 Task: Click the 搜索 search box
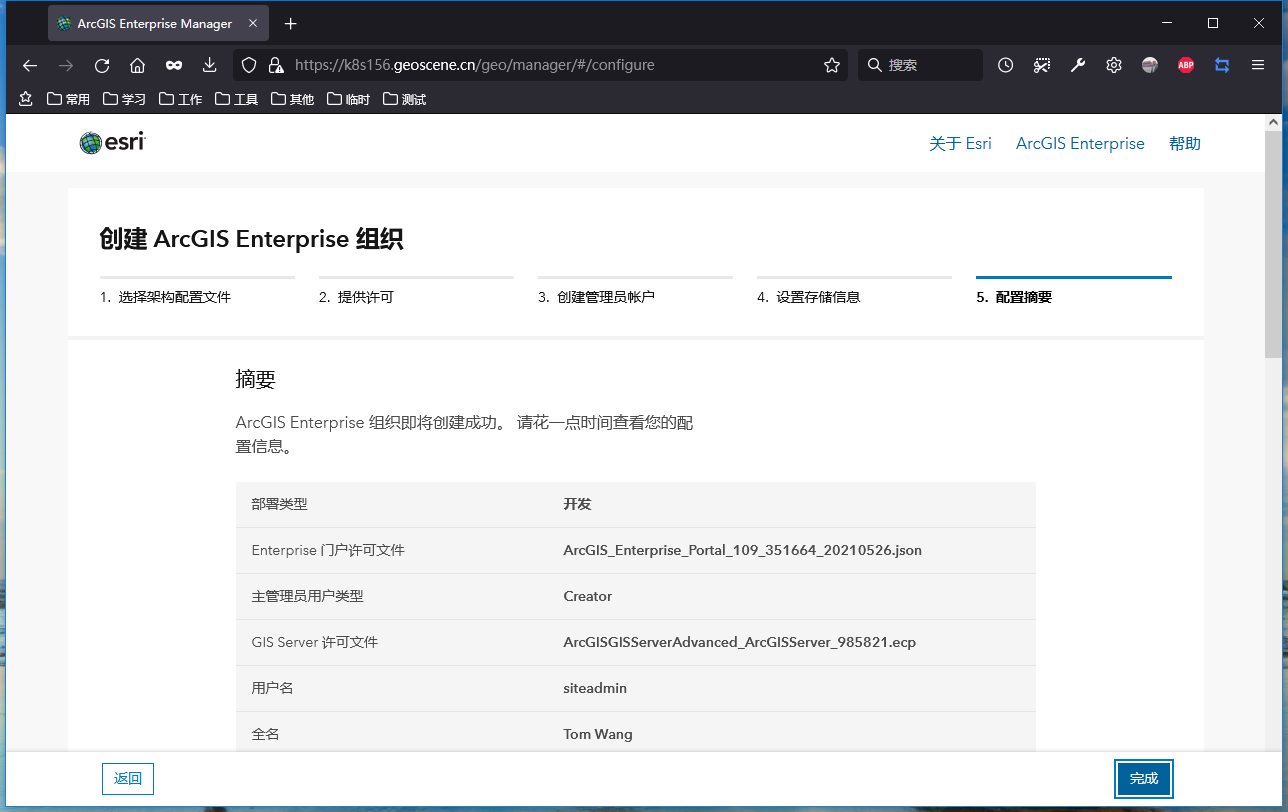click(x=920, y=65)
